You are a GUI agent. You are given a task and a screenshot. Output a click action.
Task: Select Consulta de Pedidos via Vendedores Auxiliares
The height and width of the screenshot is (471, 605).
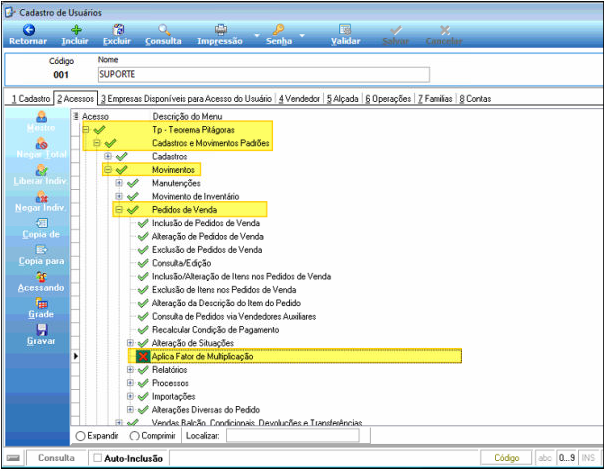tap(234, 317)
